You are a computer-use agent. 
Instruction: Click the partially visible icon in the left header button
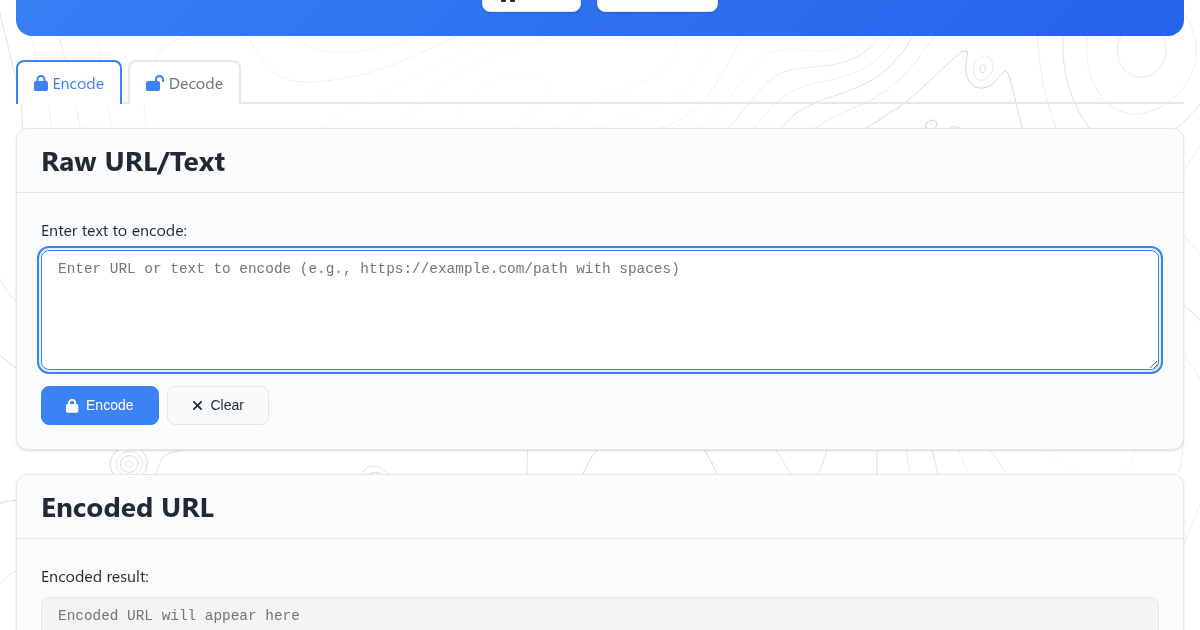(508, 2)
